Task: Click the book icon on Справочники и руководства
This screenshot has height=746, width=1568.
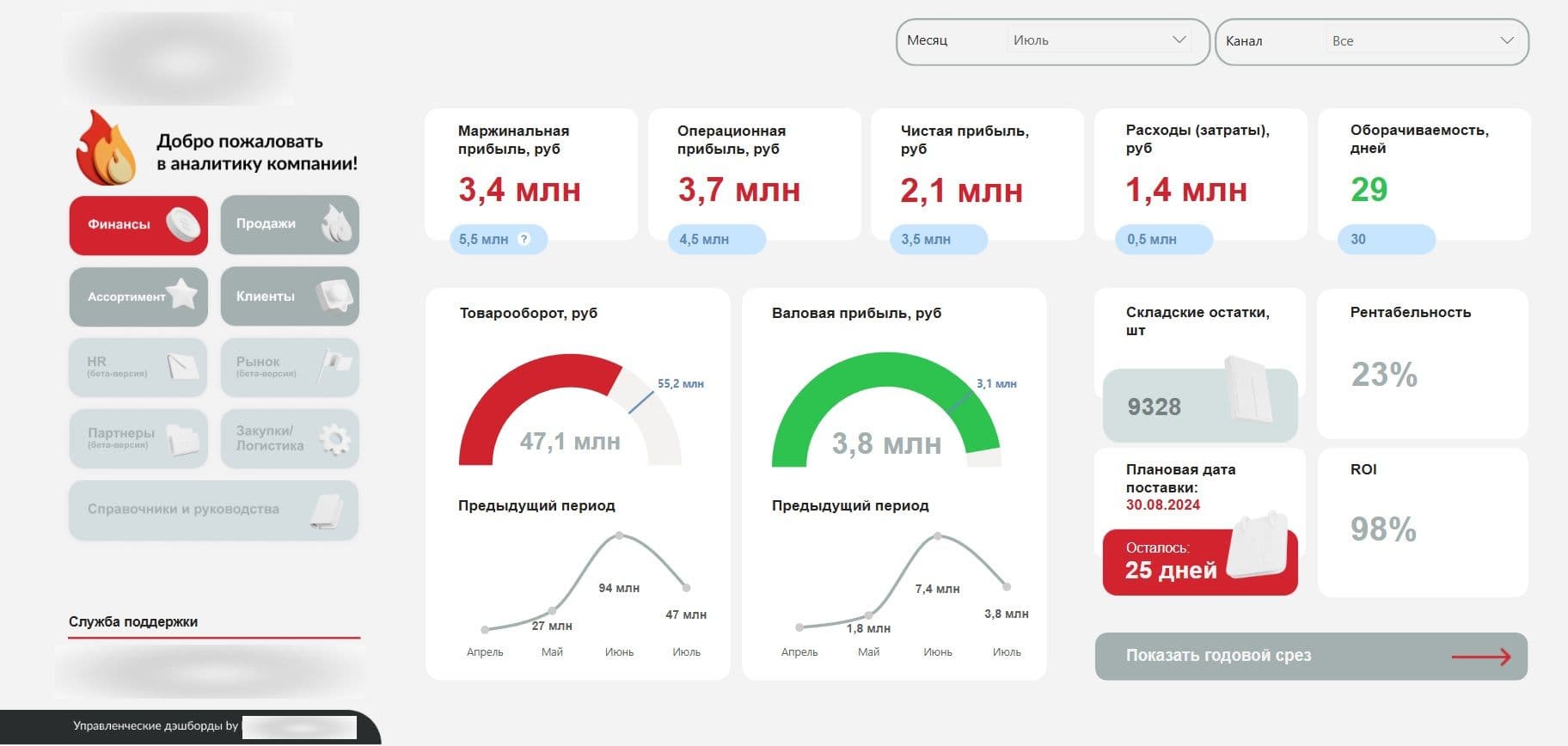Action: coord(328,511)
